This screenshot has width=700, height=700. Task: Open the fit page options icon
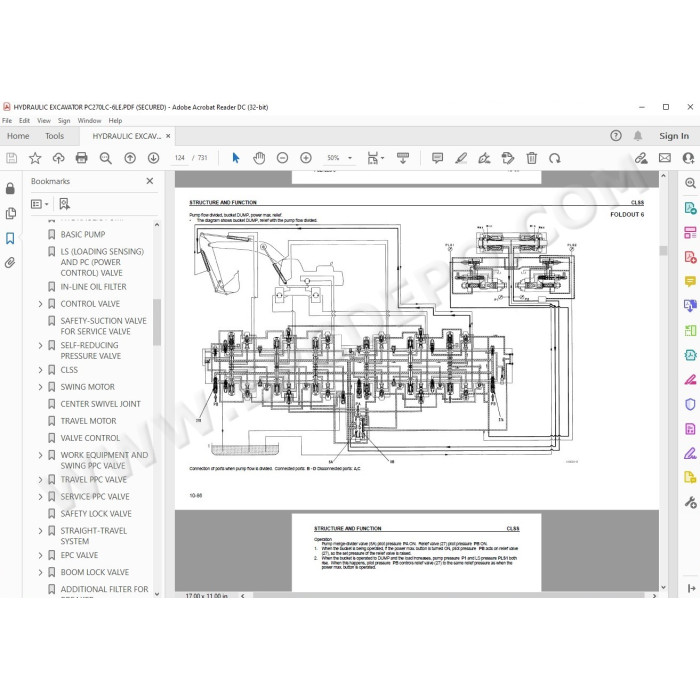click(375, 158)
